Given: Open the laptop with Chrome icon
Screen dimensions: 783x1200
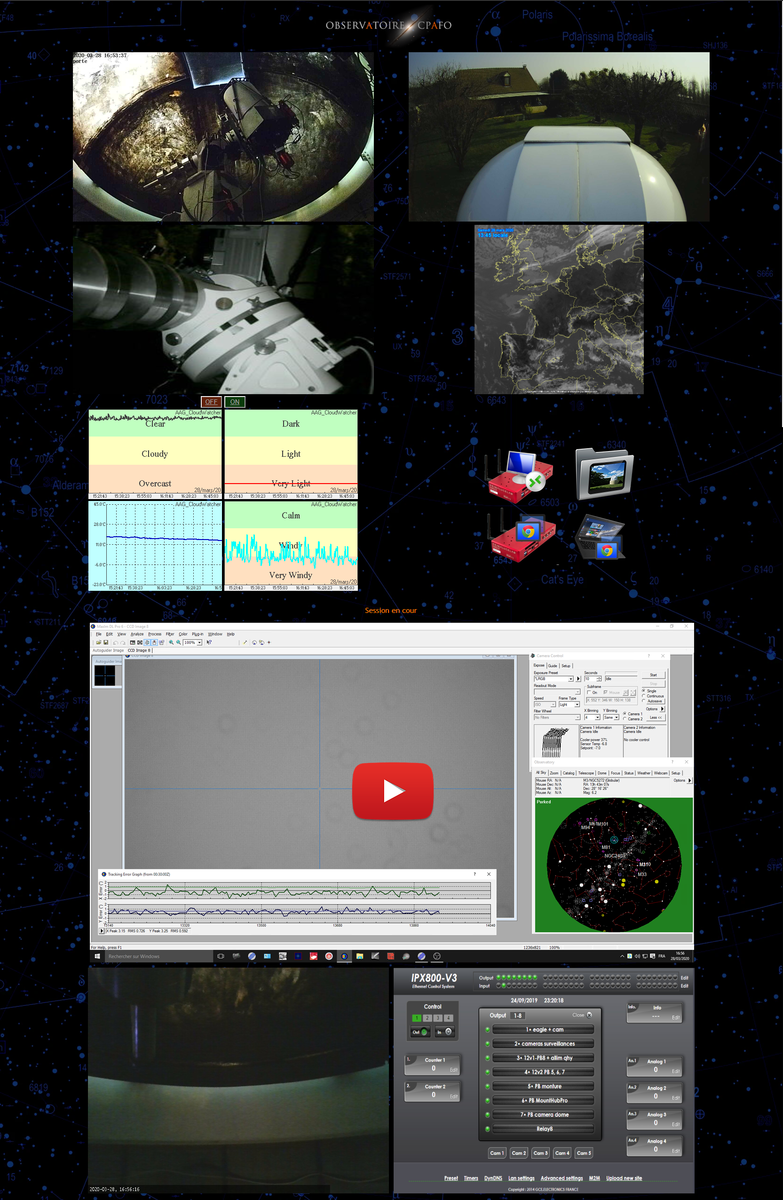Looking at the screenshot, I should pos(601,537).
